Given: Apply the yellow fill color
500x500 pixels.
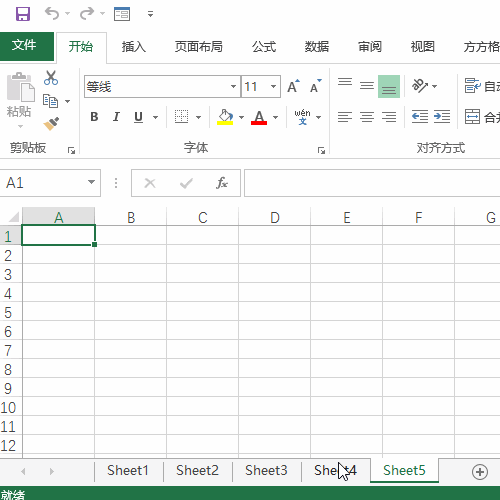Looking at the screenshot, I should (x=225, y=117).
